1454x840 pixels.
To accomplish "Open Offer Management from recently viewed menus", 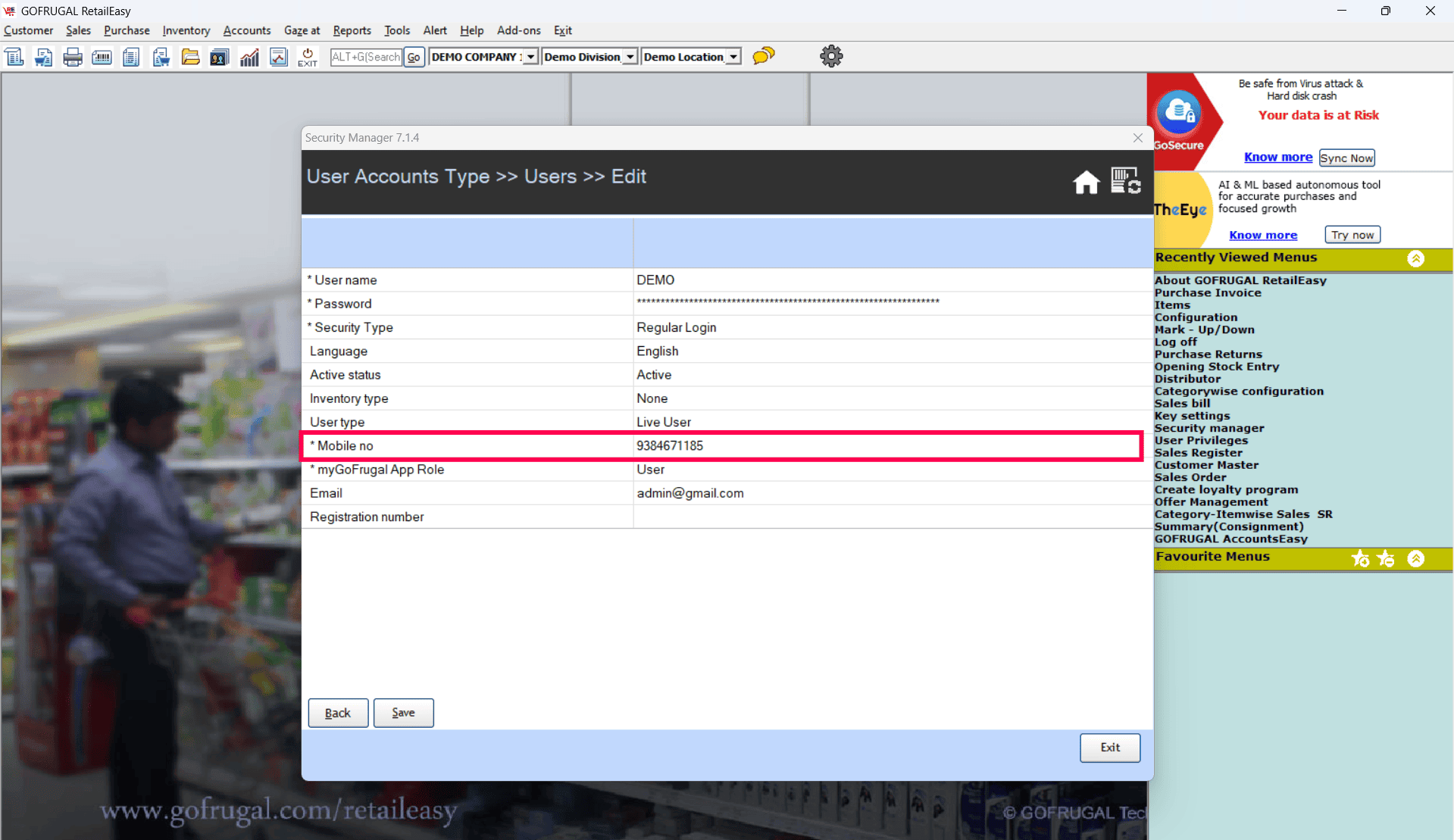I will [x=1211, y=502].
